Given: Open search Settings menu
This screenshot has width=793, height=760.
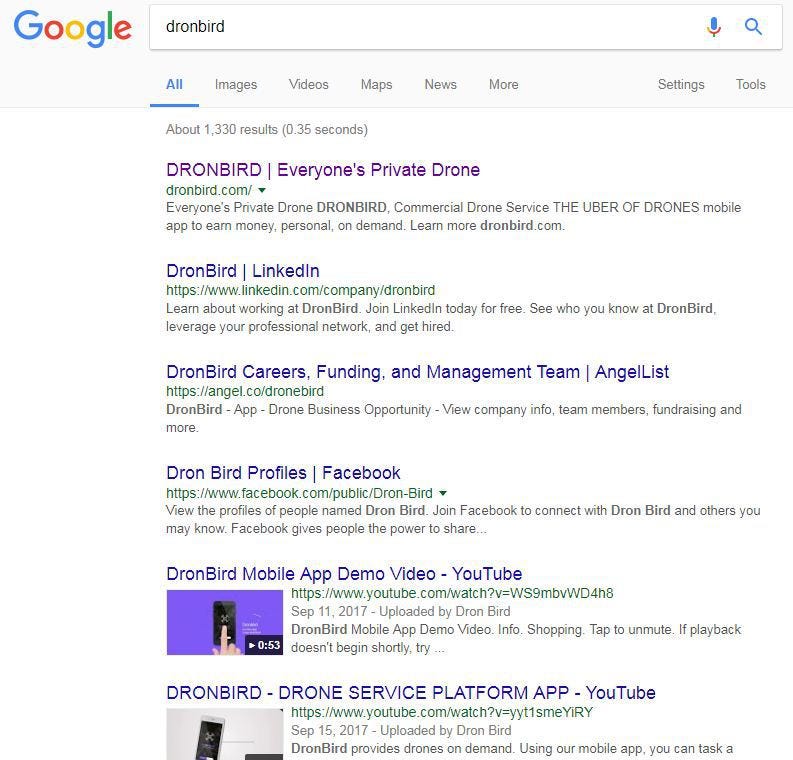Looking at the screenshot, I should tap(681, 84).
